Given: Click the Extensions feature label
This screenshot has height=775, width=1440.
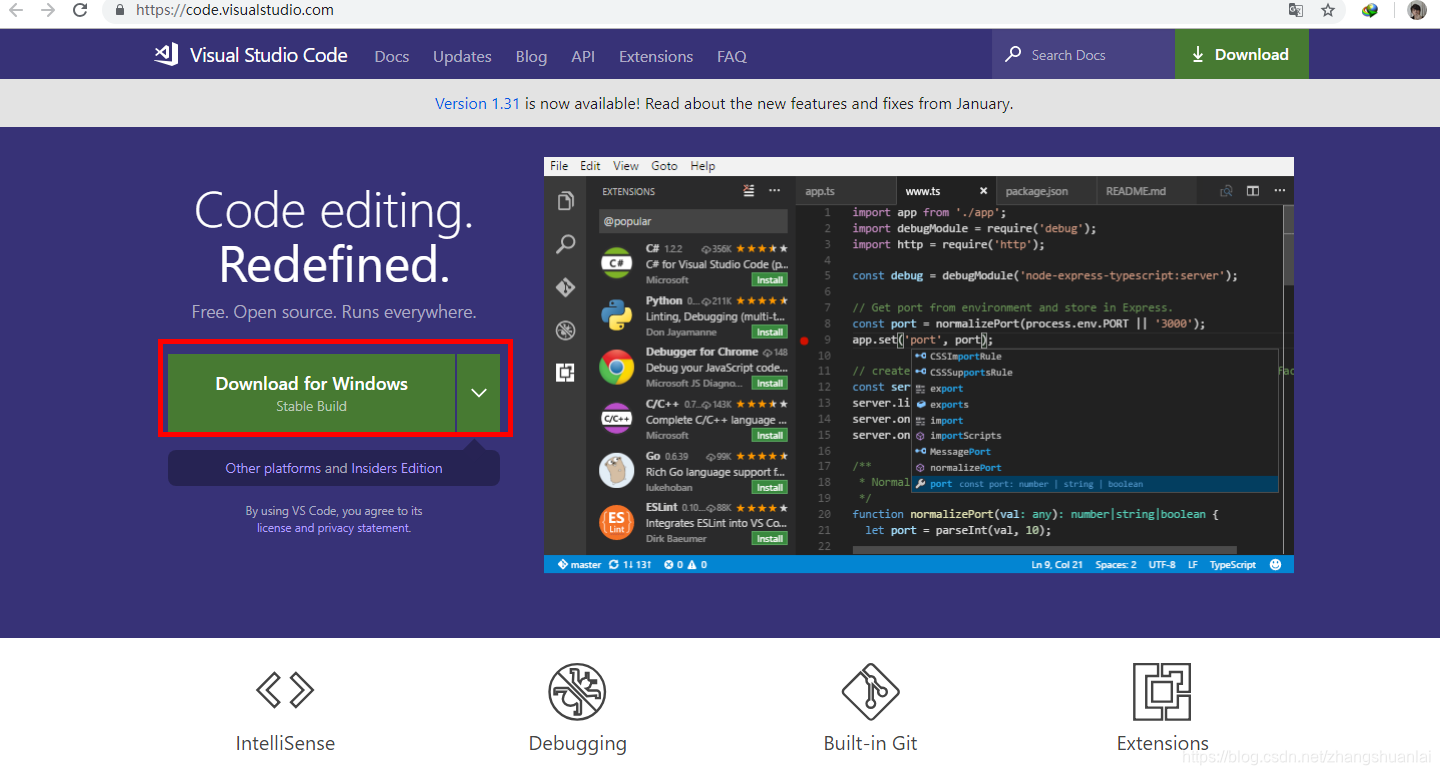Looking at the screenshot, I should (1162, 743).
